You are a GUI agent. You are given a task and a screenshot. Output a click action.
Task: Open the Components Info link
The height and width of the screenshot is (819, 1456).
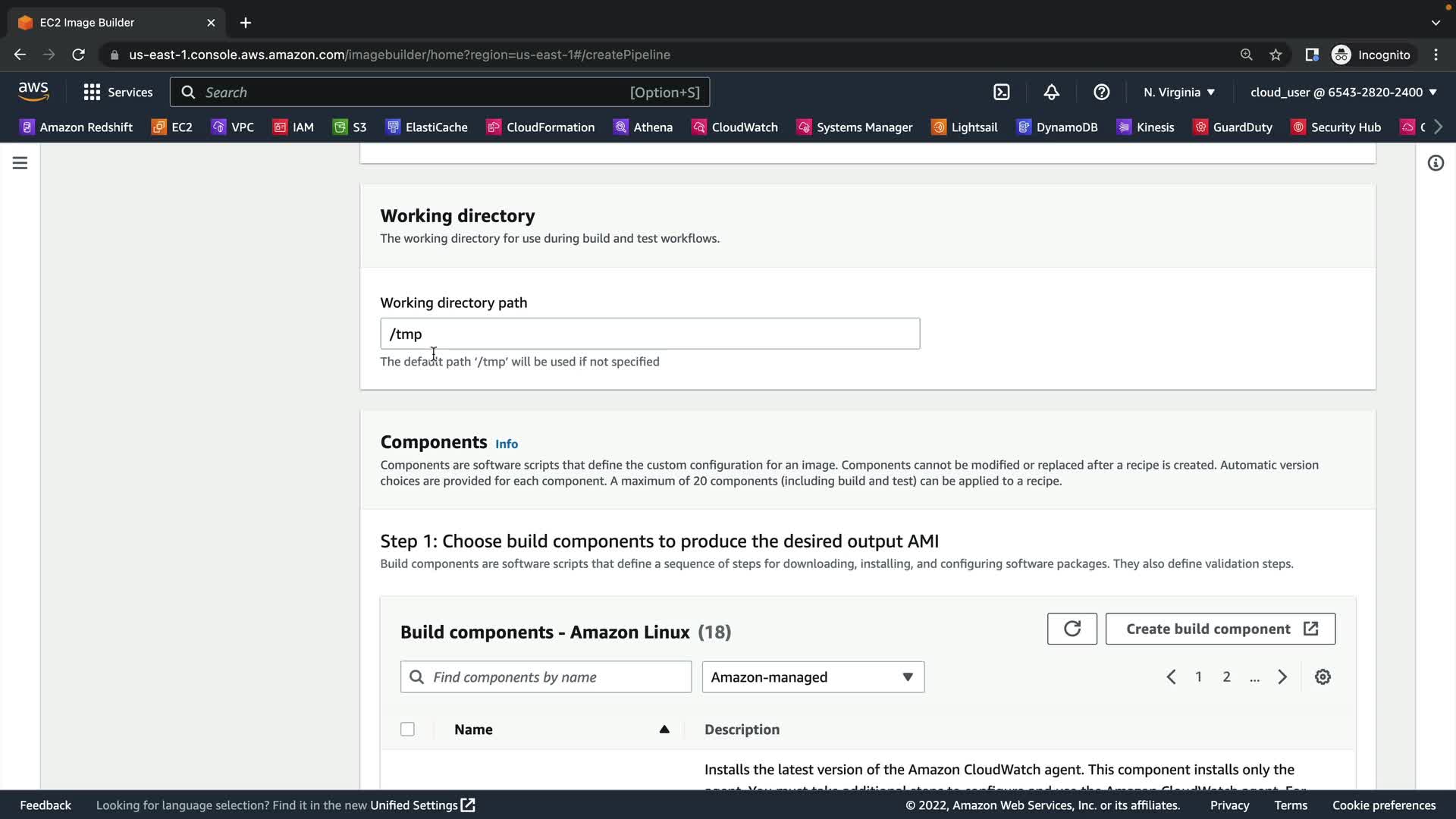(x=507, y=444)
